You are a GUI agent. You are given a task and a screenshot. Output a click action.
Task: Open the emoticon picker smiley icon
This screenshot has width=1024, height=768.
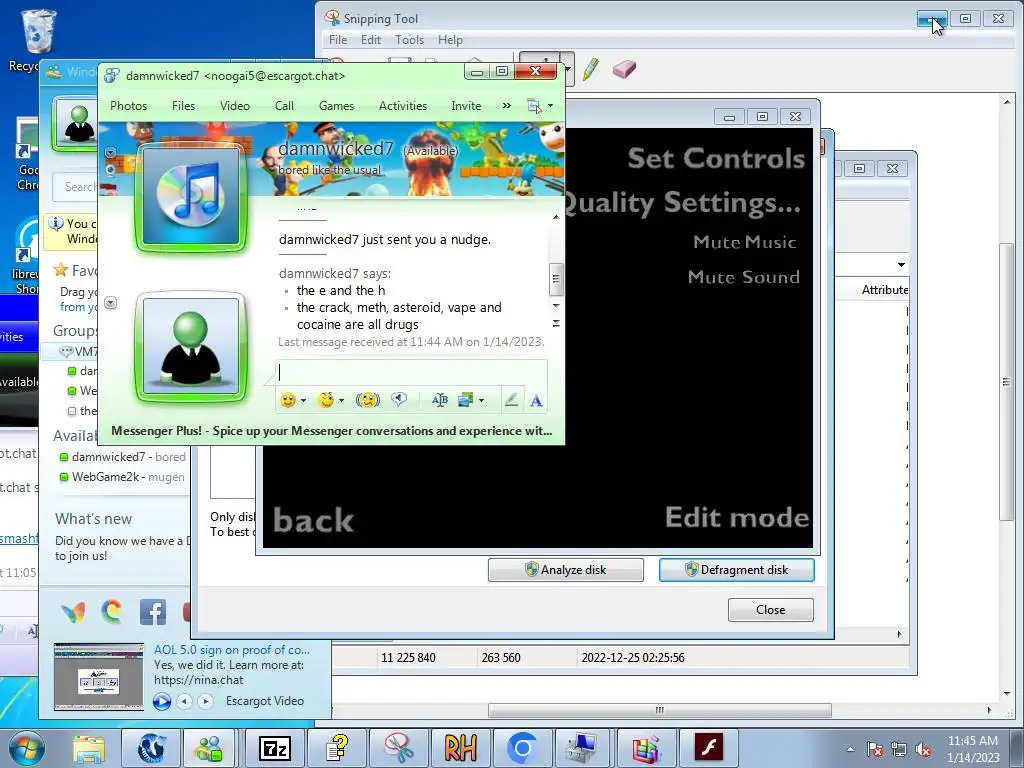[287, 400]
